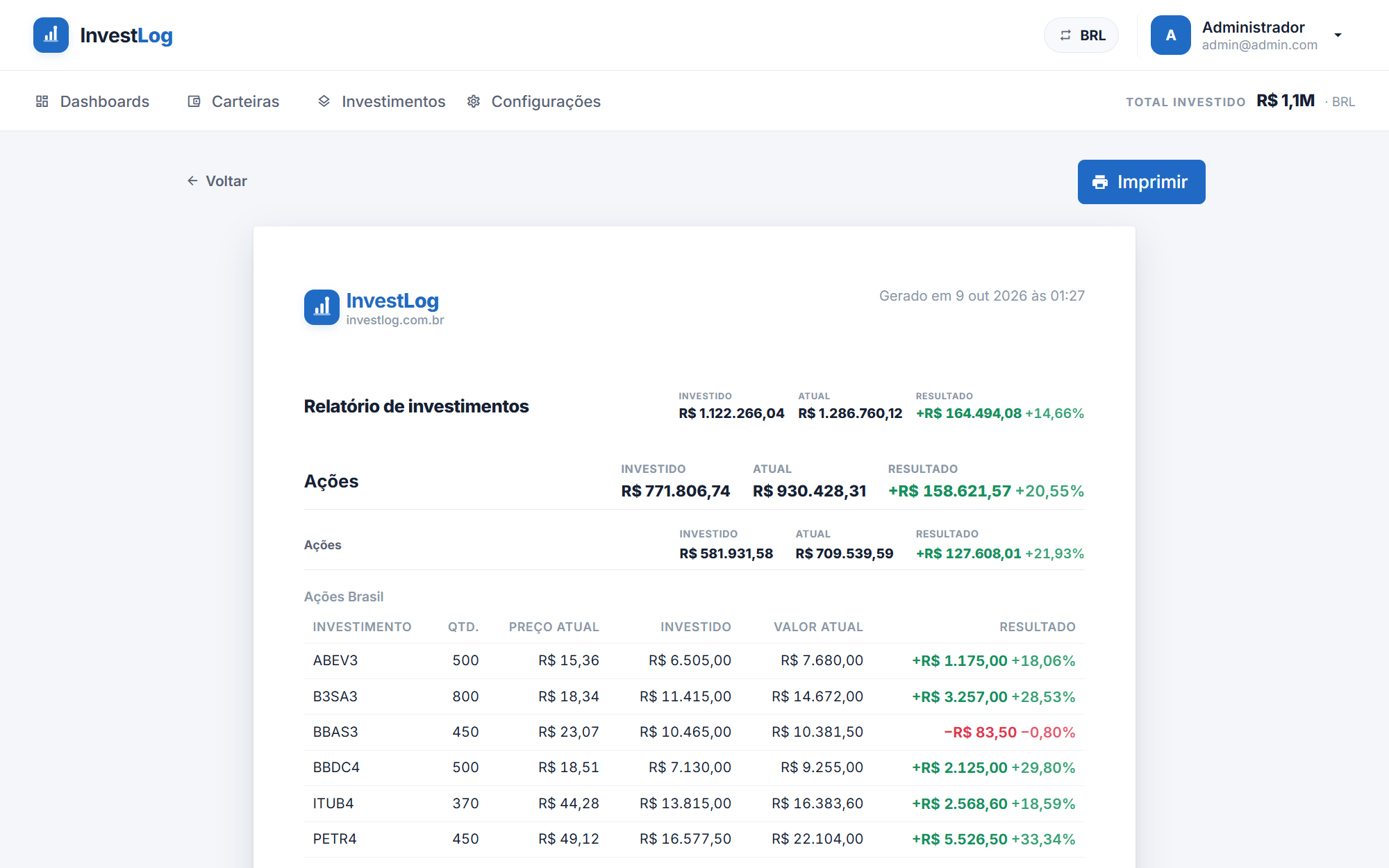This screenshot has width=1389, height=868.
Task: Click the currency swap icon beside BRL
Action: [1065, 35]
